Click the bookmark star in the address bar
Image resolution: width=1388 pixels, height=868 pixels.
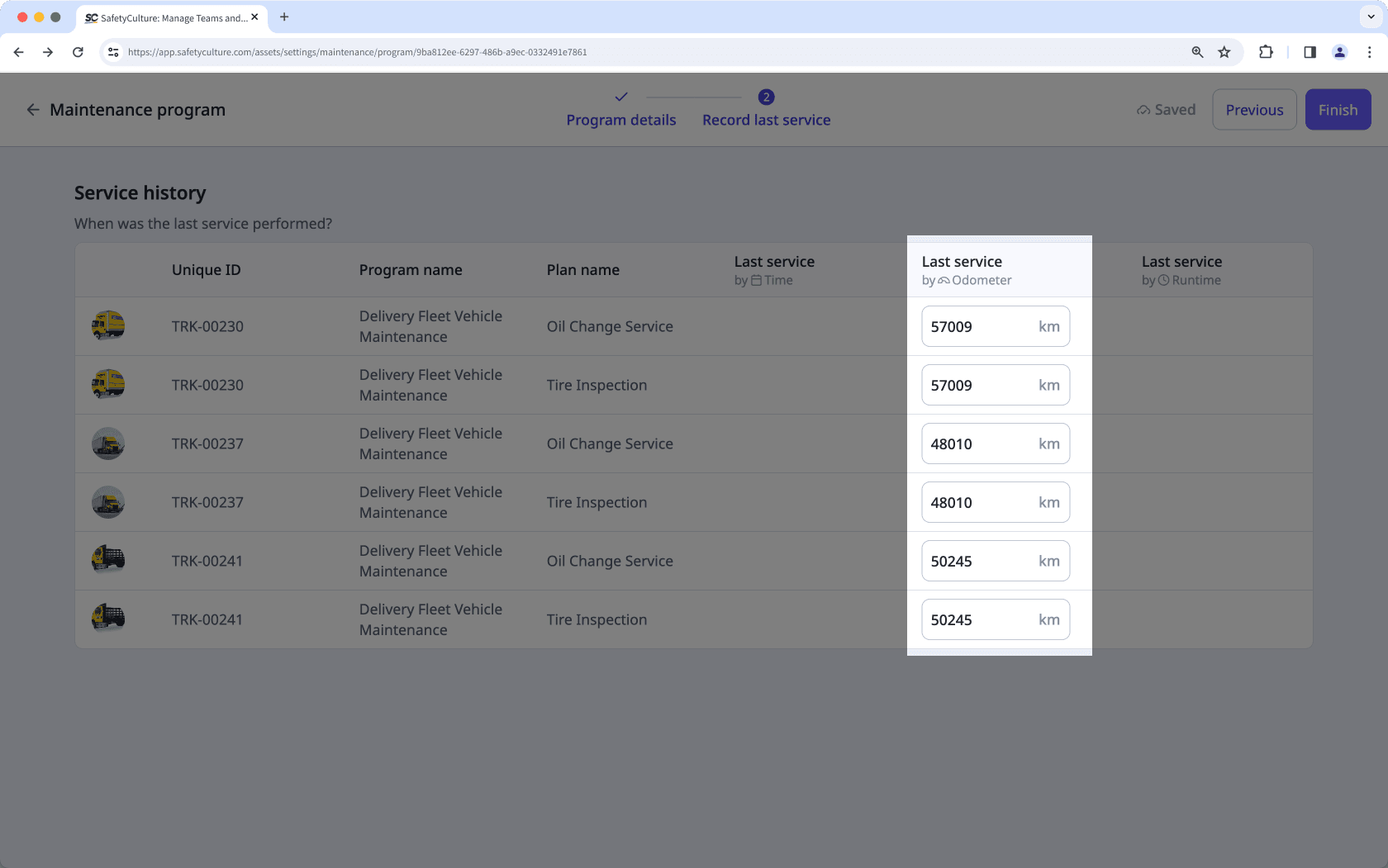tap(1224, 52)
